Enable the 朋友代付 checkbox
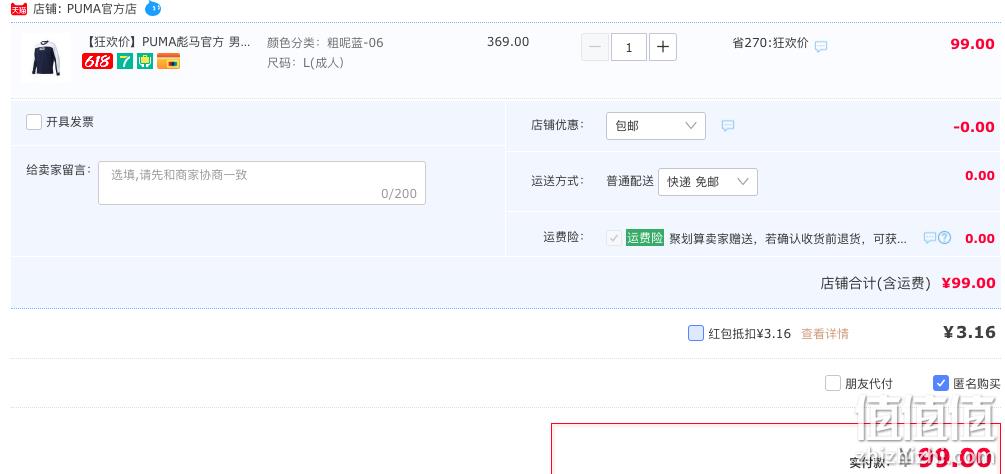 pyautogui.click(x=833, y=383)
